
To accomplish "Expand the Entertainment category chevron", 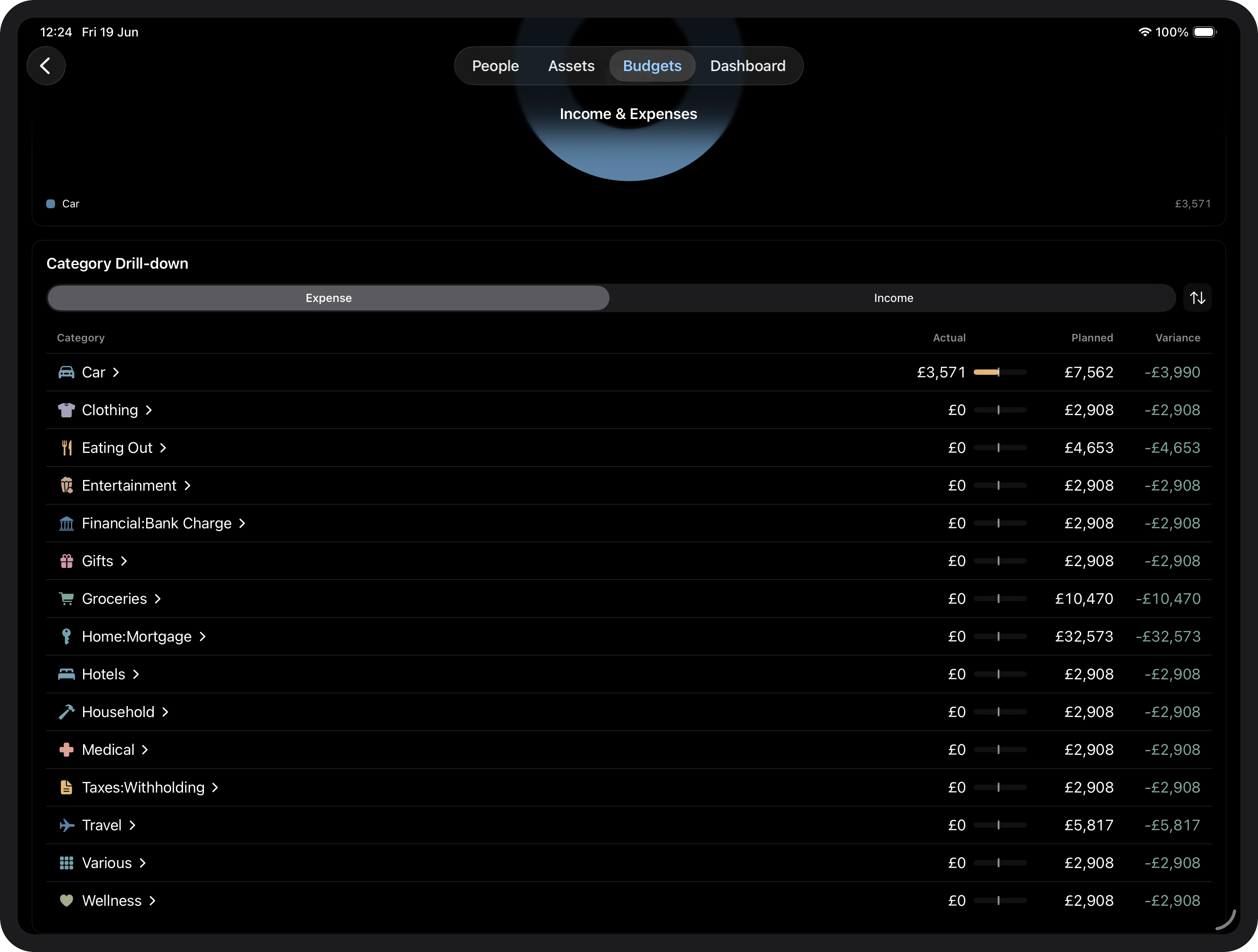I will point(187,485).
